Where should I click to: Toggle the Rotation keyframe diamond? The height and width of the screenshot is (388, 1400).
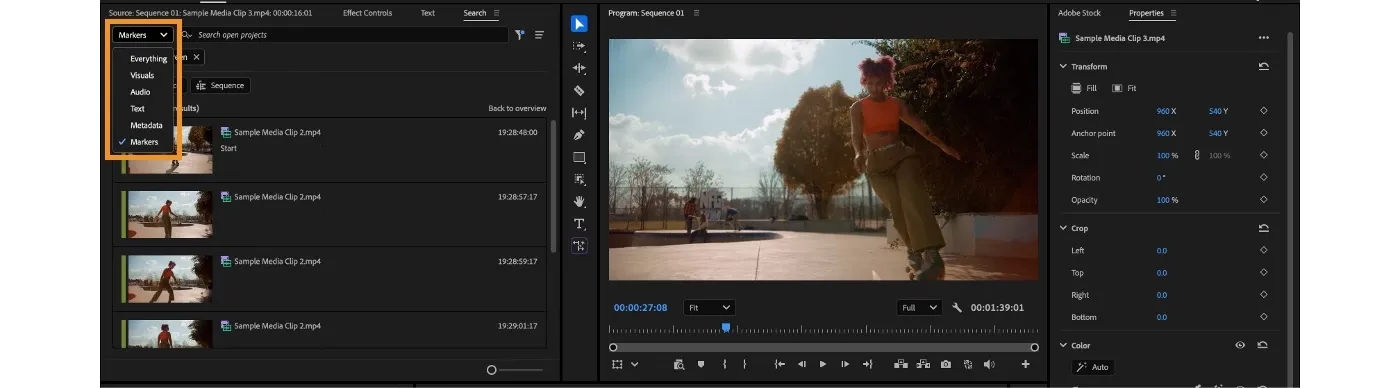(1264, 177)
